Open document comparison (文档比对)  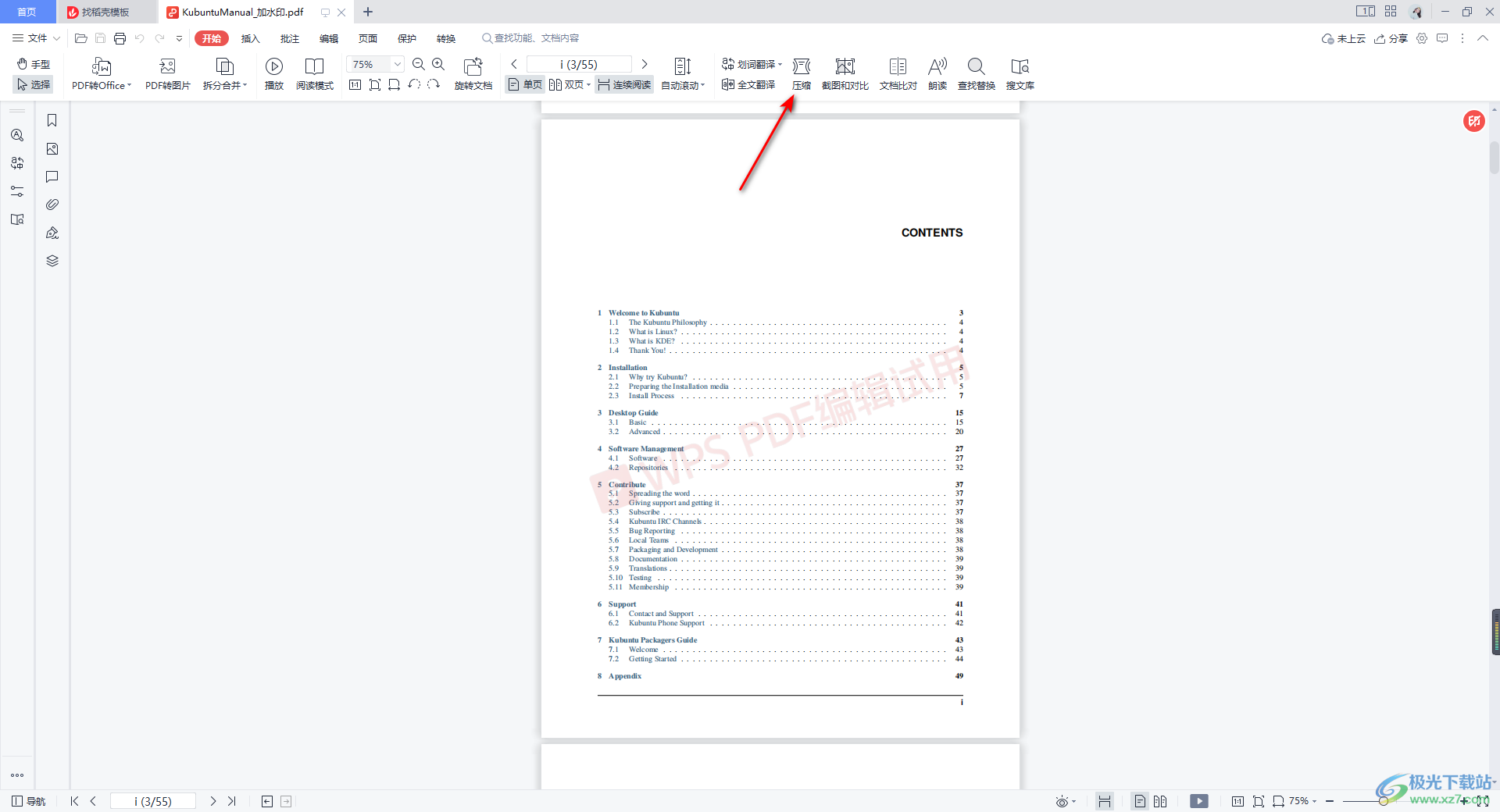click(898, 74)
